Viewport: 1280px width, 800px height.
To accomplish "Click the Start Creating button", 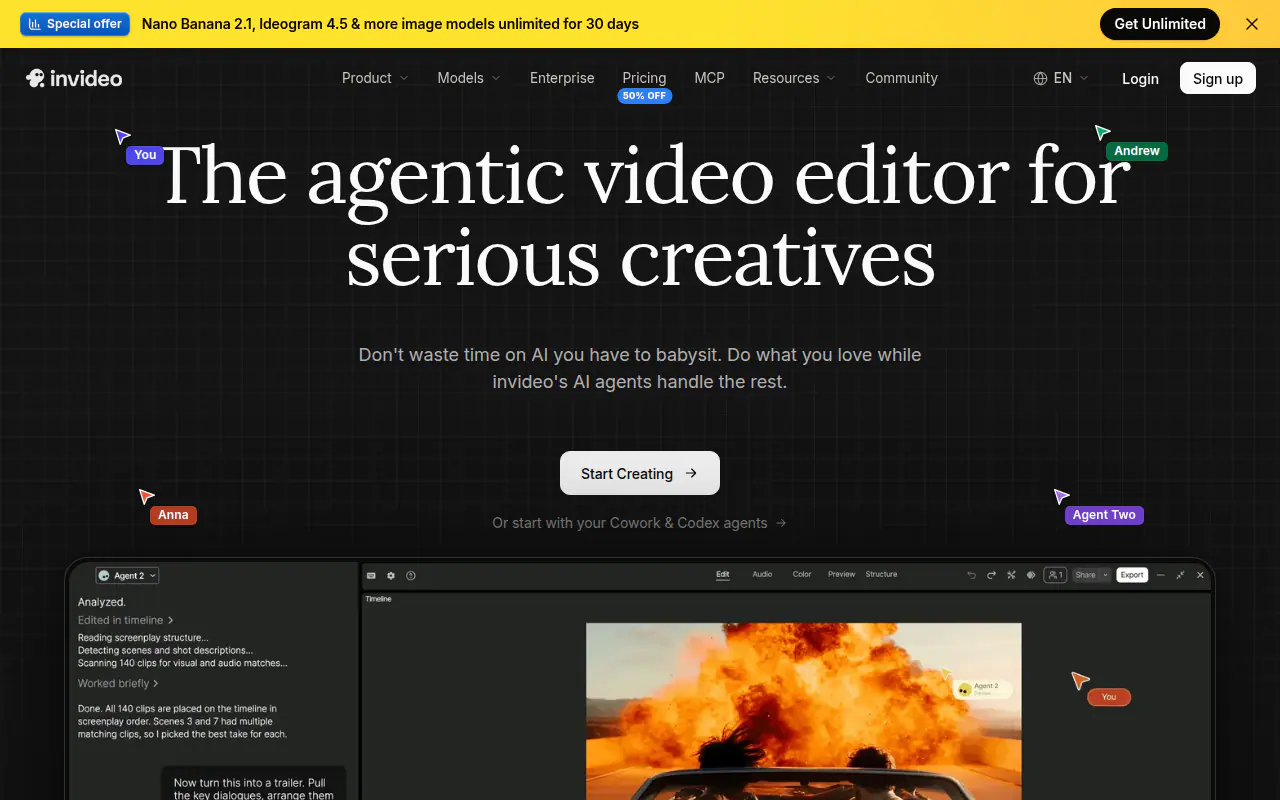I will [640, 473].
